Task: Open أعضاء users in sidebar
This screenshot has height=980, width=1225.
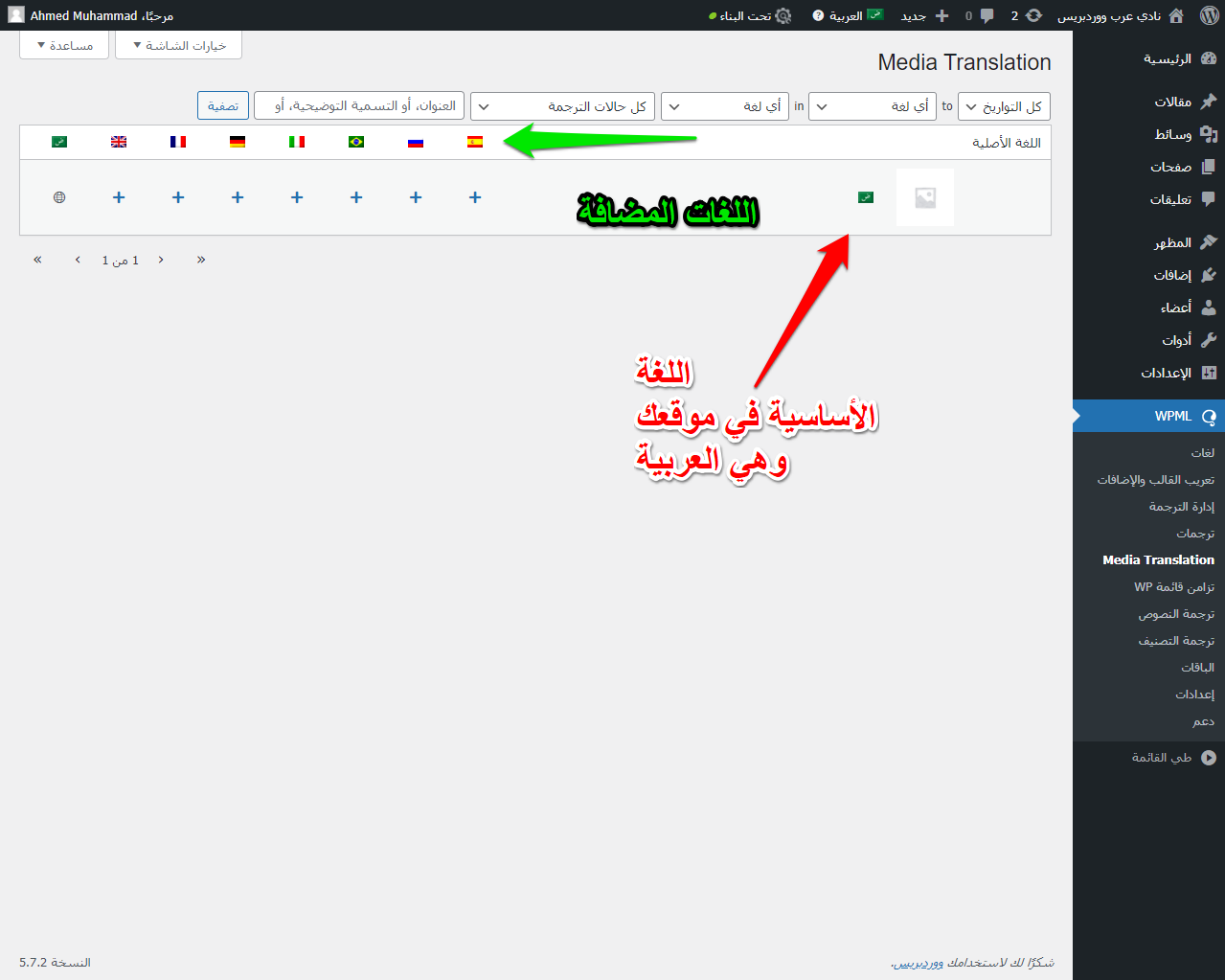Action: click(1148, 308)
